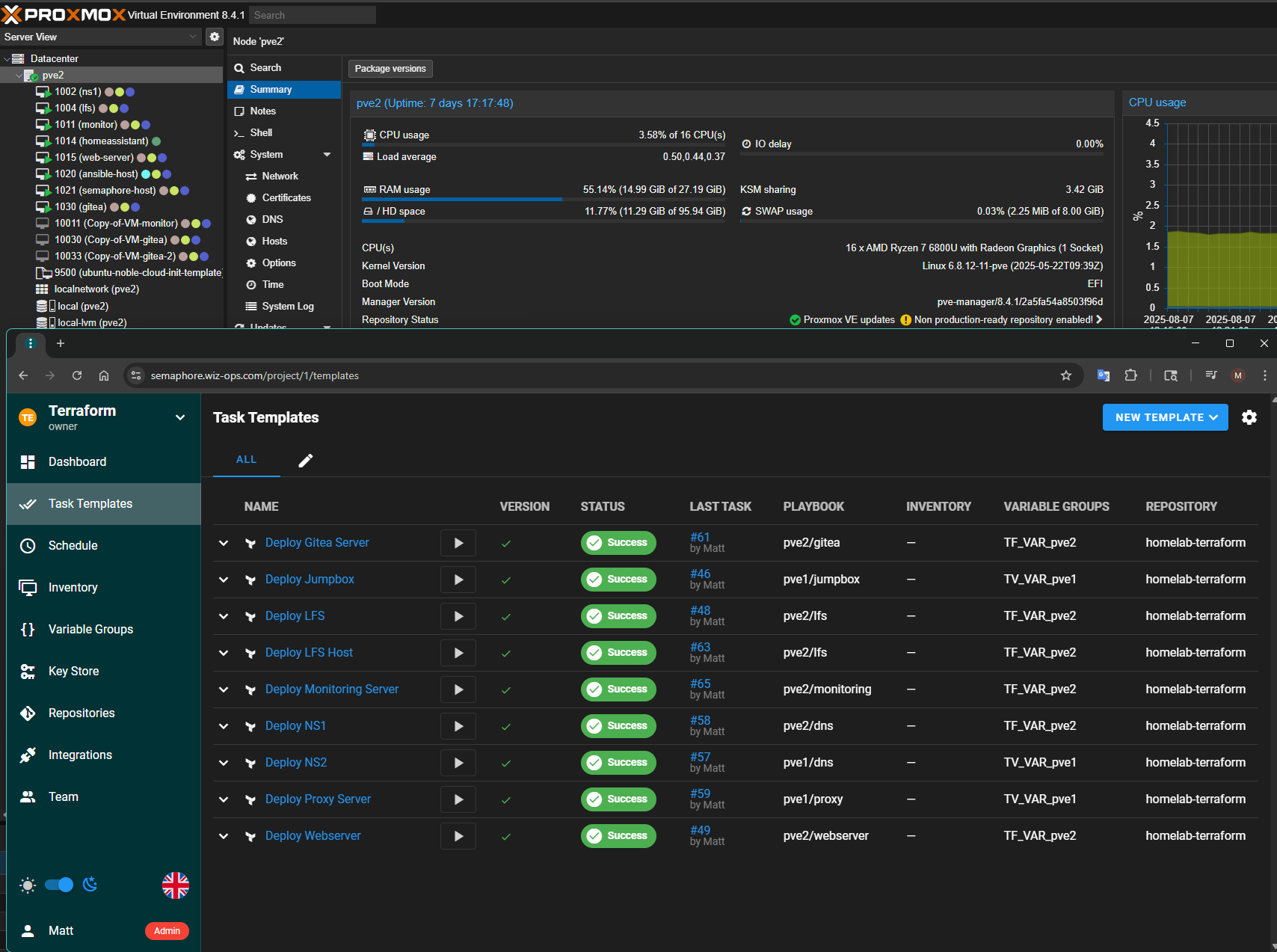Click the pencil icon to edit tabs
Image resolution: width=1277 pixels, height=952 pixels.
pos(305,461)
